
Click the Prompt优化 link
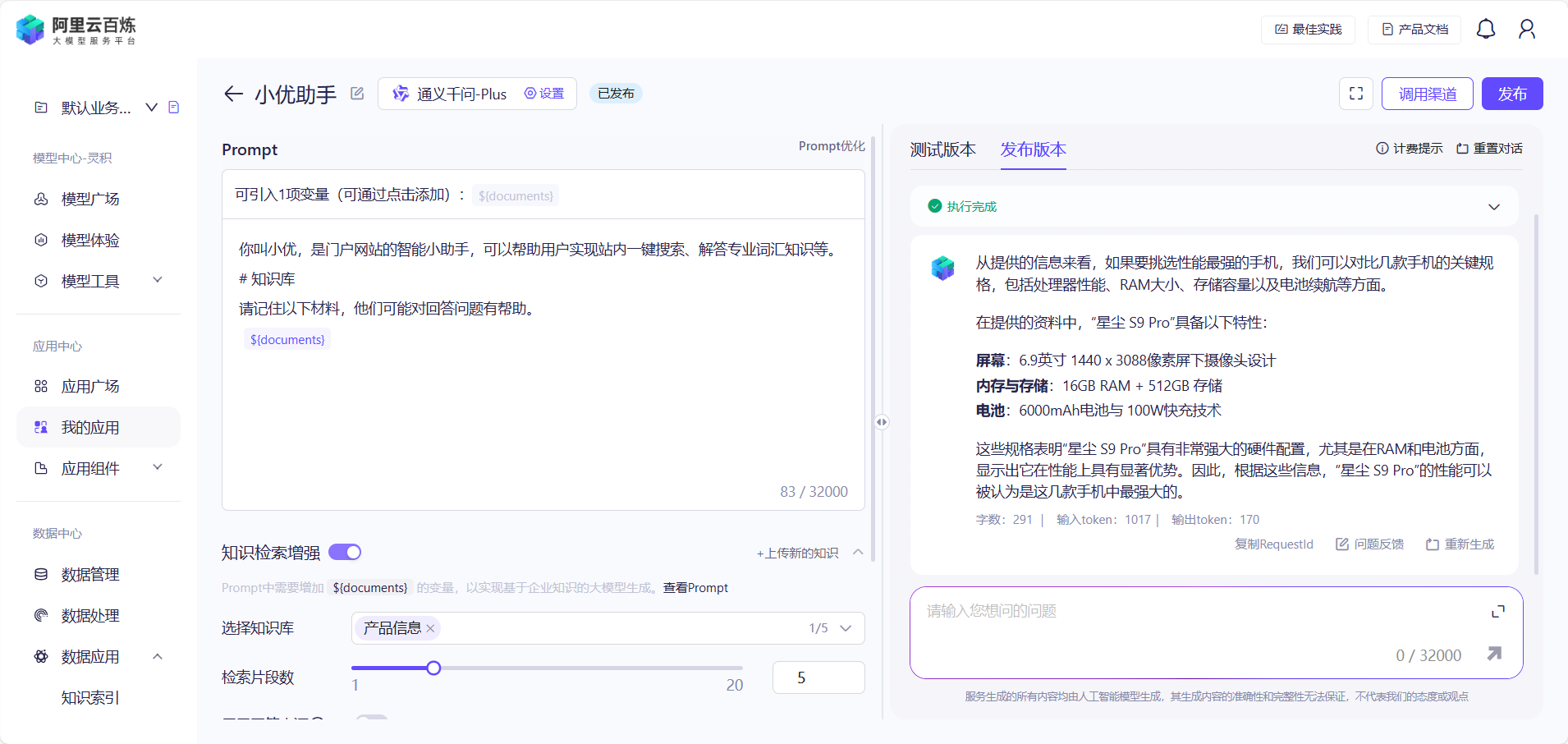point(832,146)
